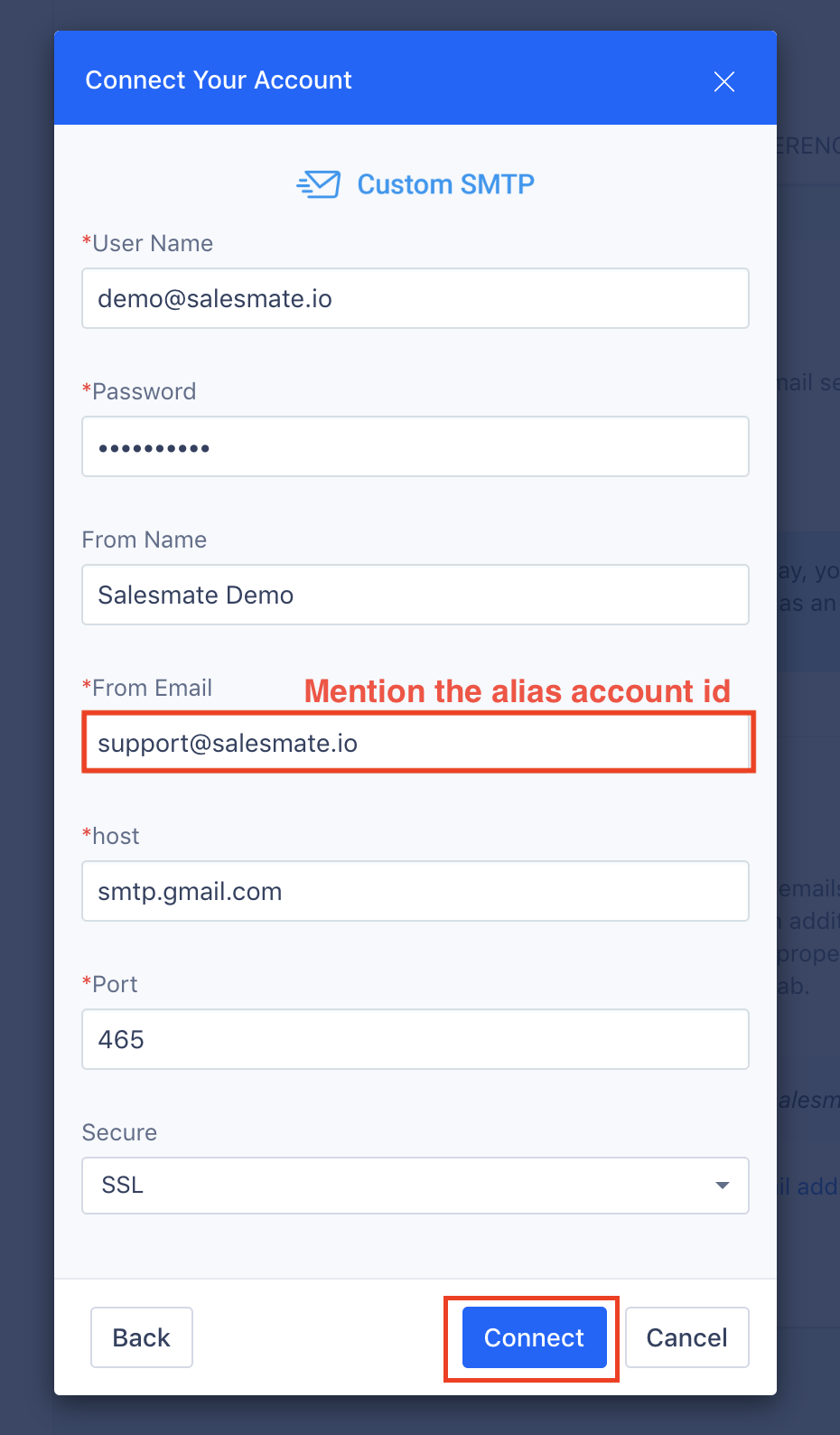Click into the Password field

click(415, 446)
